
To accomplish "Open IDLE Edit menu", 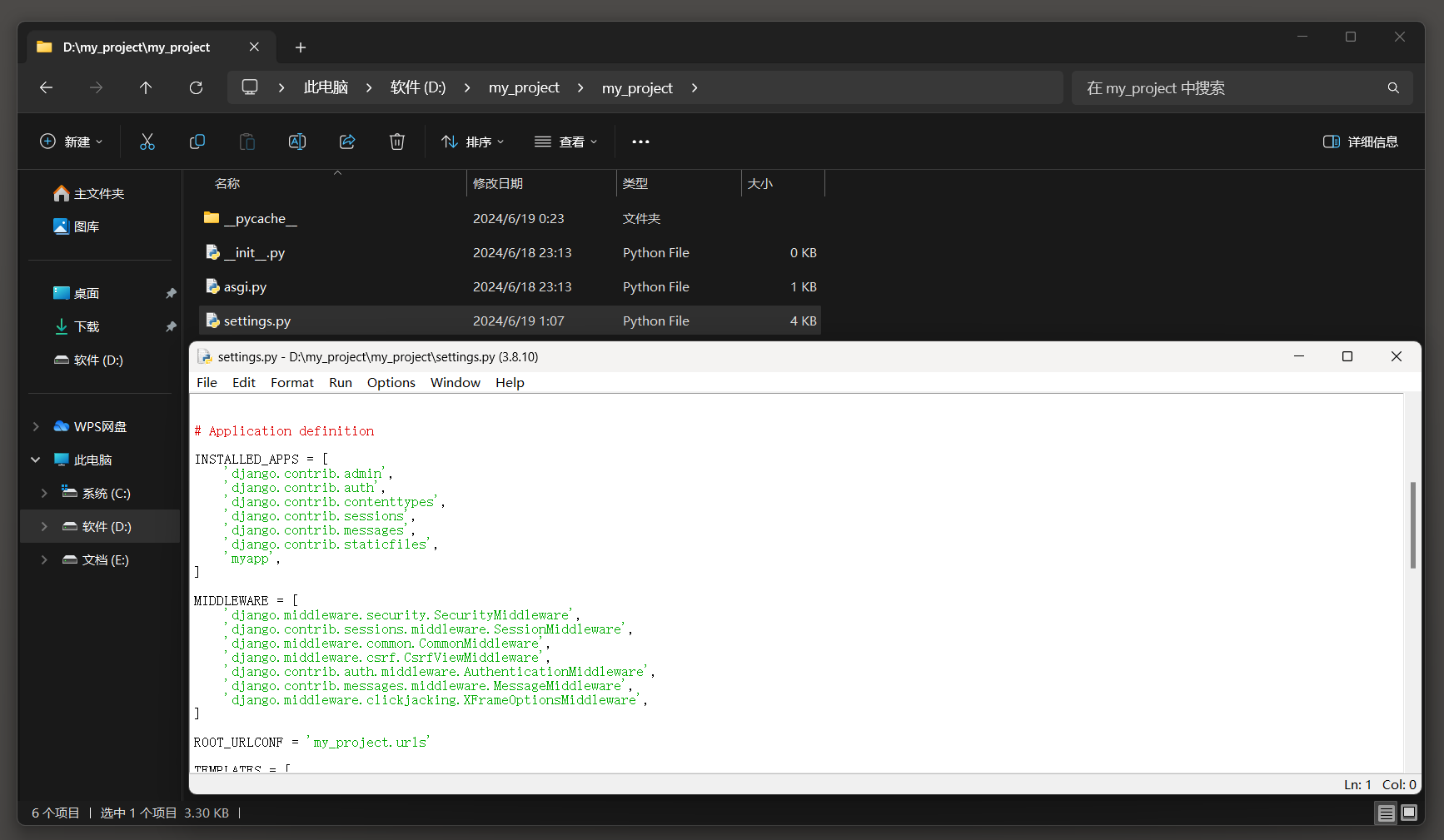I will [x=244, y=382].
